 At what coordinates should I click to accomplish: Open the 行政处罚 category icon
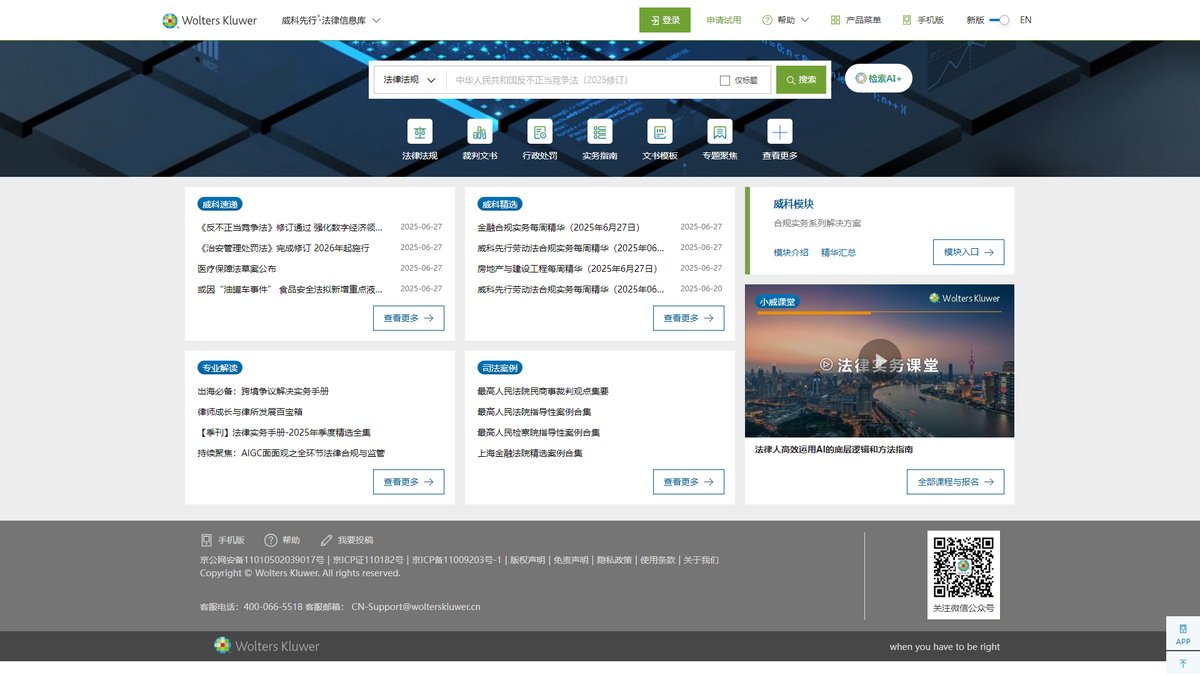(x=540, y=131)
